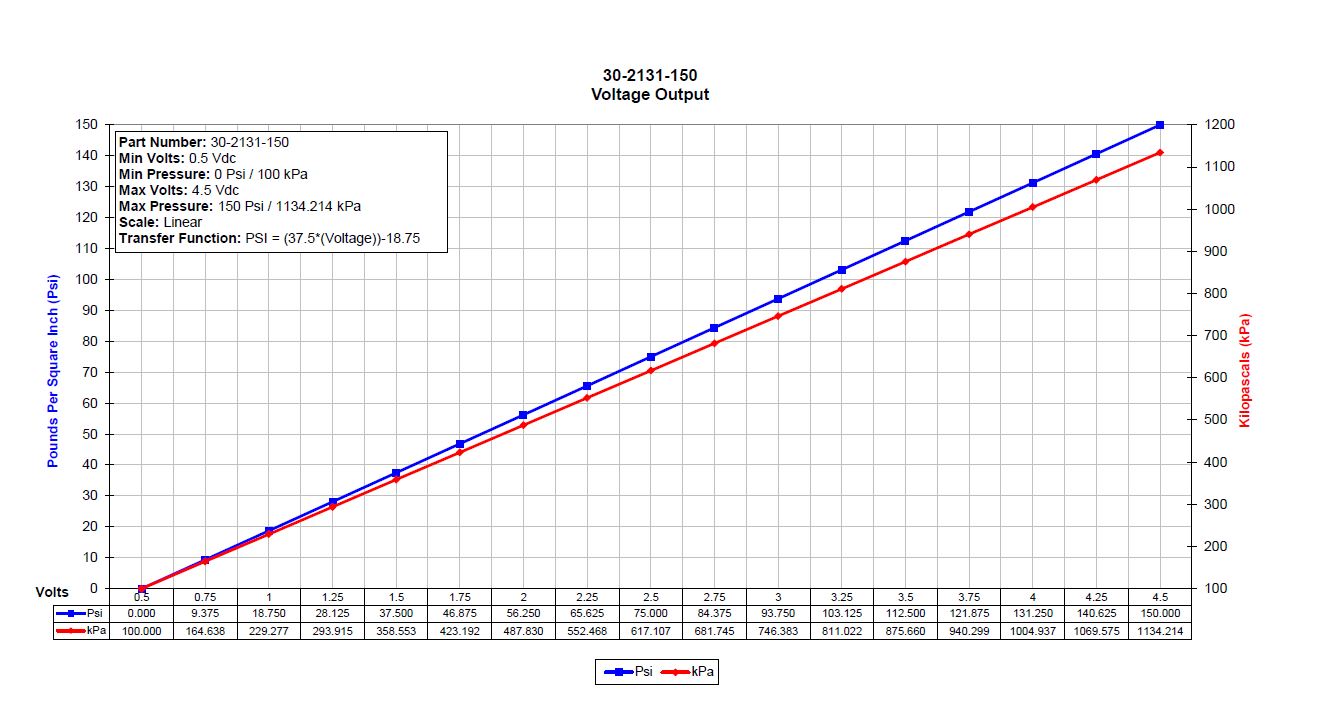Click the 700 tick on kPa axis
The image size is (1319, 713).
tap(1217, 336)
